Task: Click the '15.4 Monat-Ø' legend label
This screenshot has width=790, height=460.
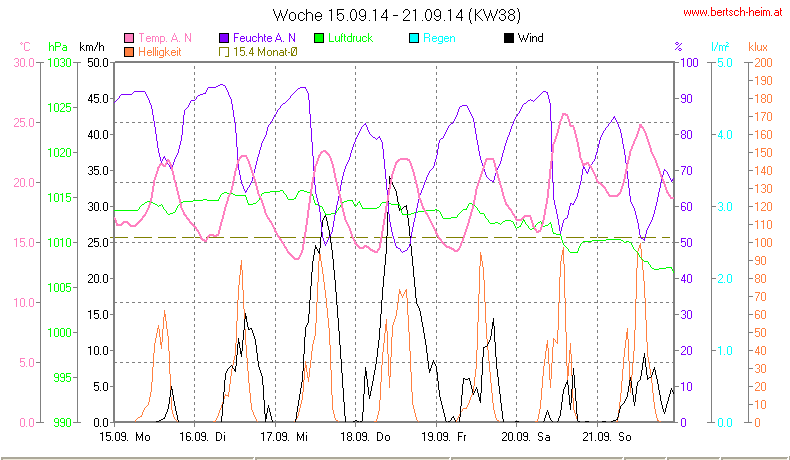Action: (x=265, y=52)
